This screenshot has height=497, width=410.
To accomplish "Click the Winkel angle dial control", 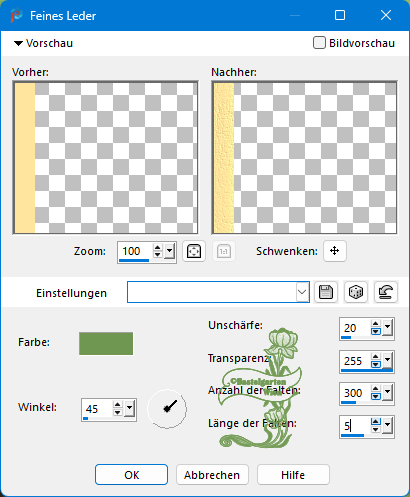I will (167, 408).
